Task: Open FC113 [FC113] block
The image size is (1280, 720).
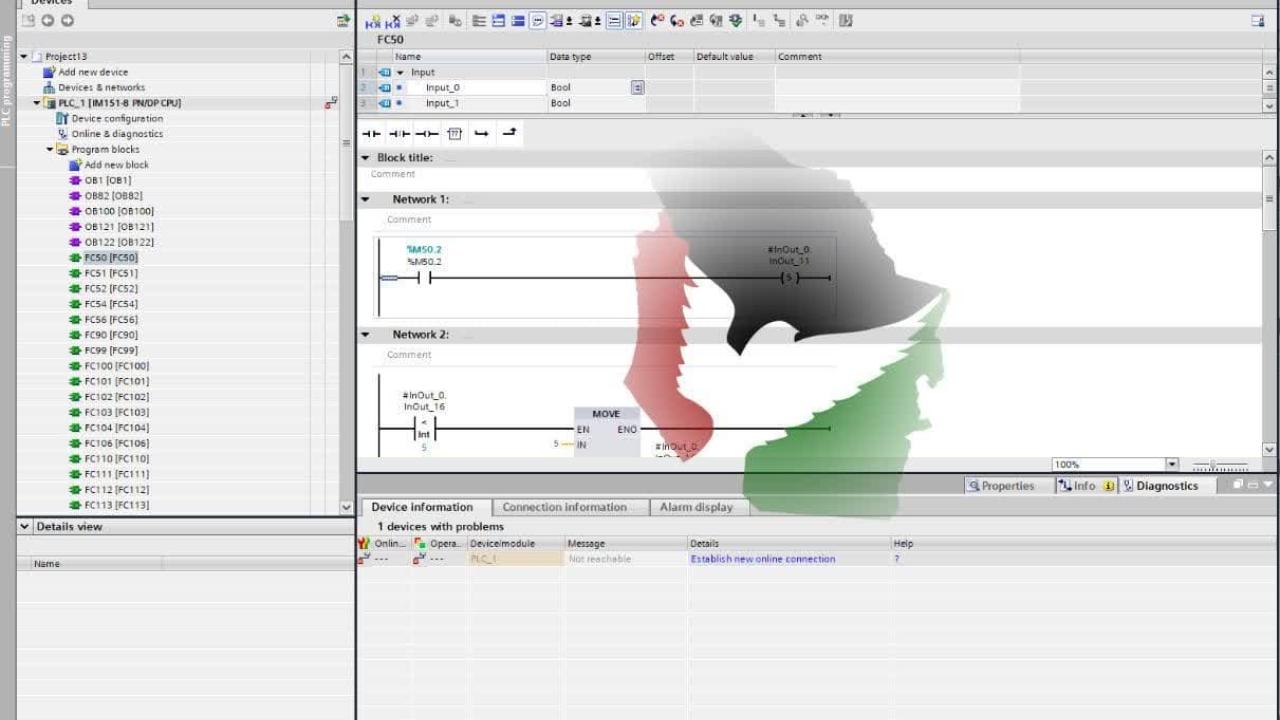Action: click(116, 505)
